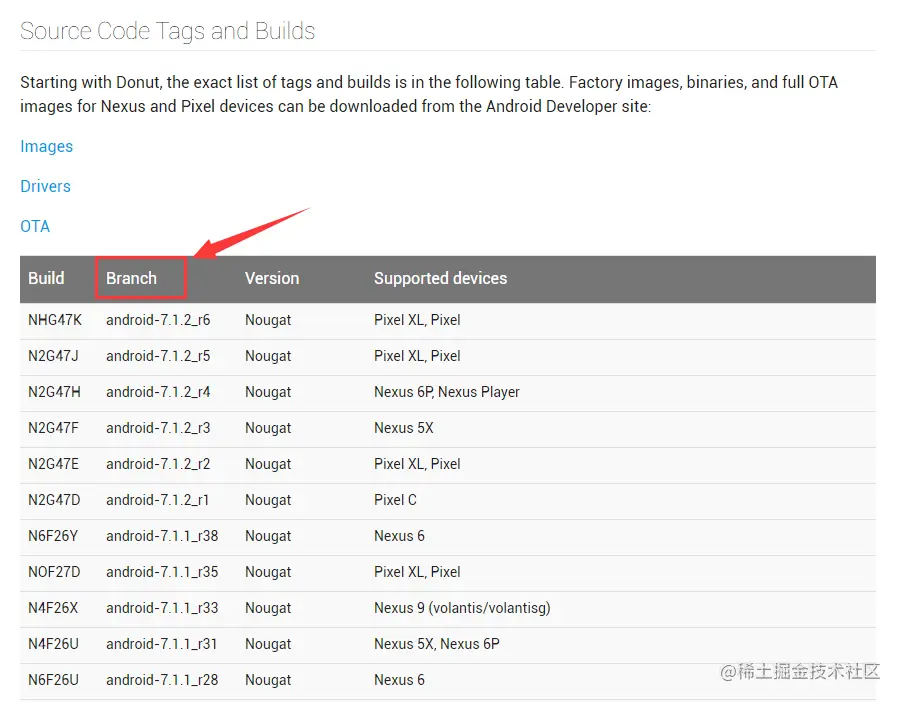The image size is (901, 702).
Task: Open the Images link
Action: click(x=47, y=146)
